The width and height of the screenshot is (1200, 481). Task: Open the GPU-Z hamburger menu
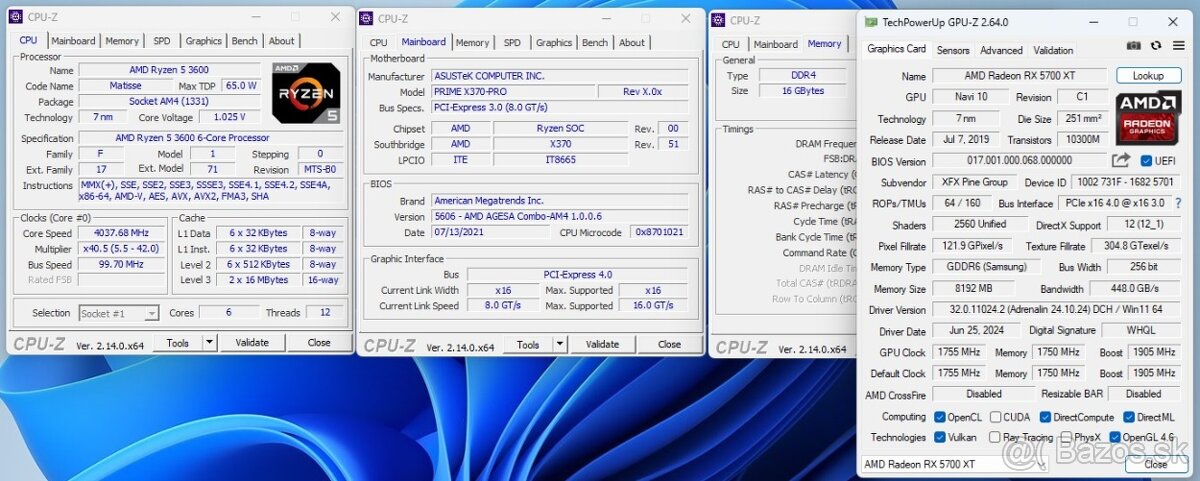tap(1178, 46)
